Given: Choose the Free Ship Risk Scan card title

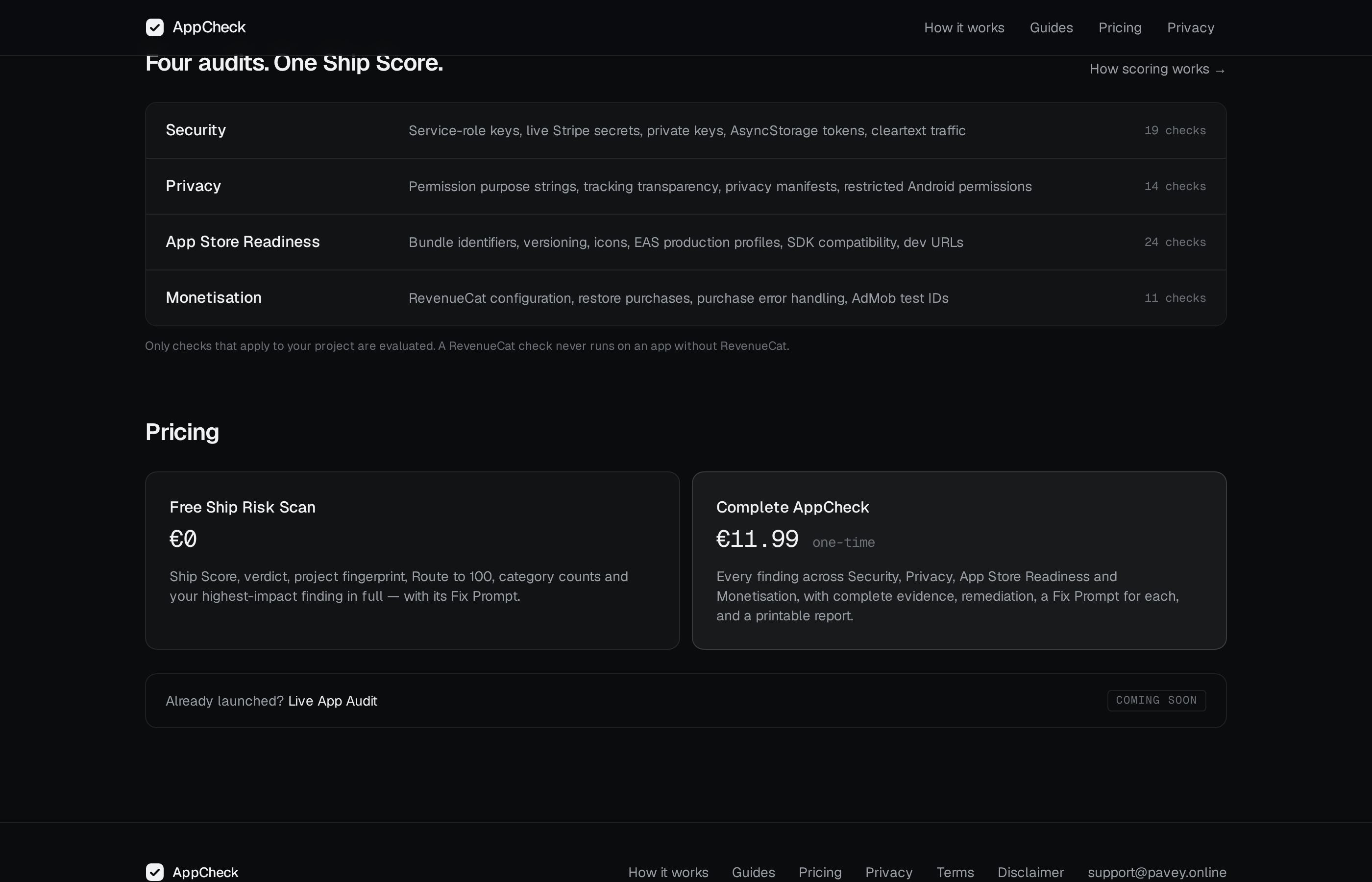Looking at the screenshot, I should pos(242,507).
